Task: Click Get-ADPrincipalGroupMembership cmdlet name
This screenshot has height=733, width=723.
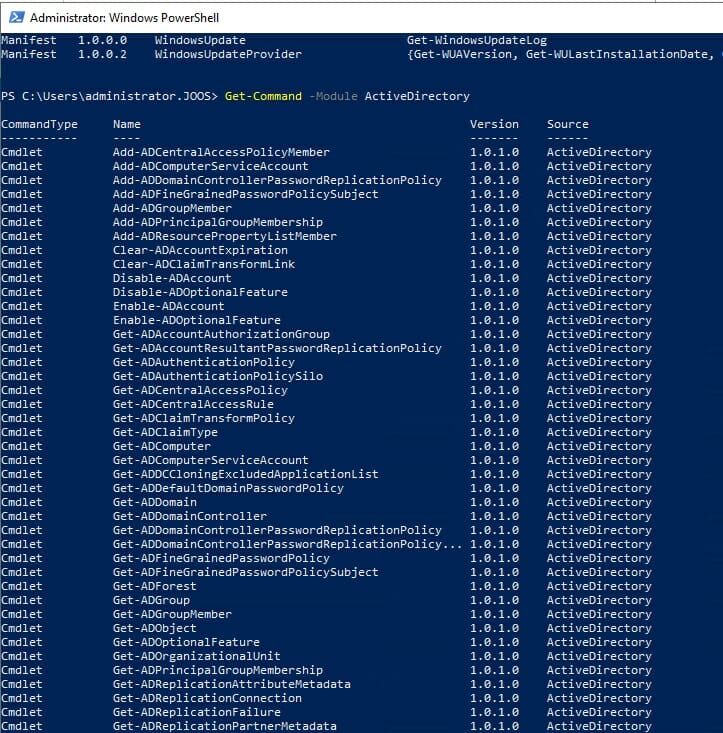Action: click(218, 670)
